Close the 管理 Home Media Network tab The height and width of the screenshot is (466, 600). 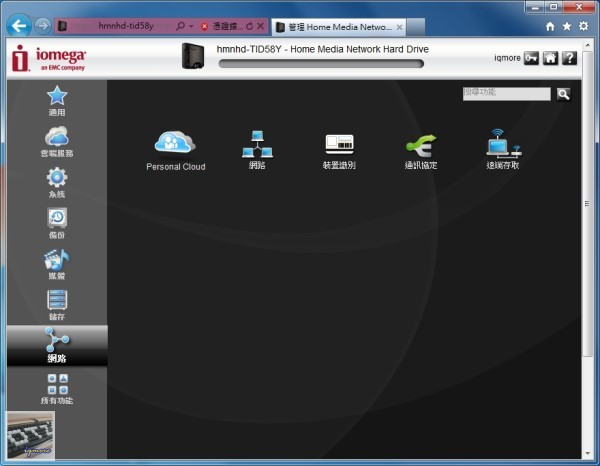pos(399,27)
